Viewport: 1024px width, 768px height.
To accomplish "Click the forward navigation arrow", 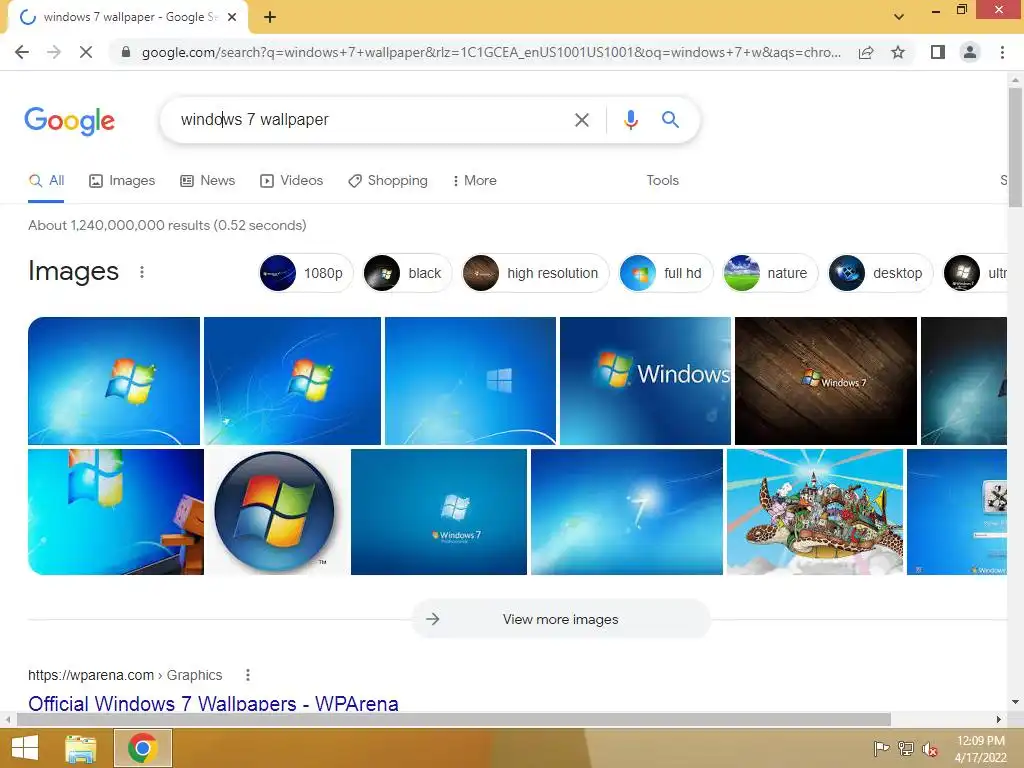I will click(x=54, y=52).
